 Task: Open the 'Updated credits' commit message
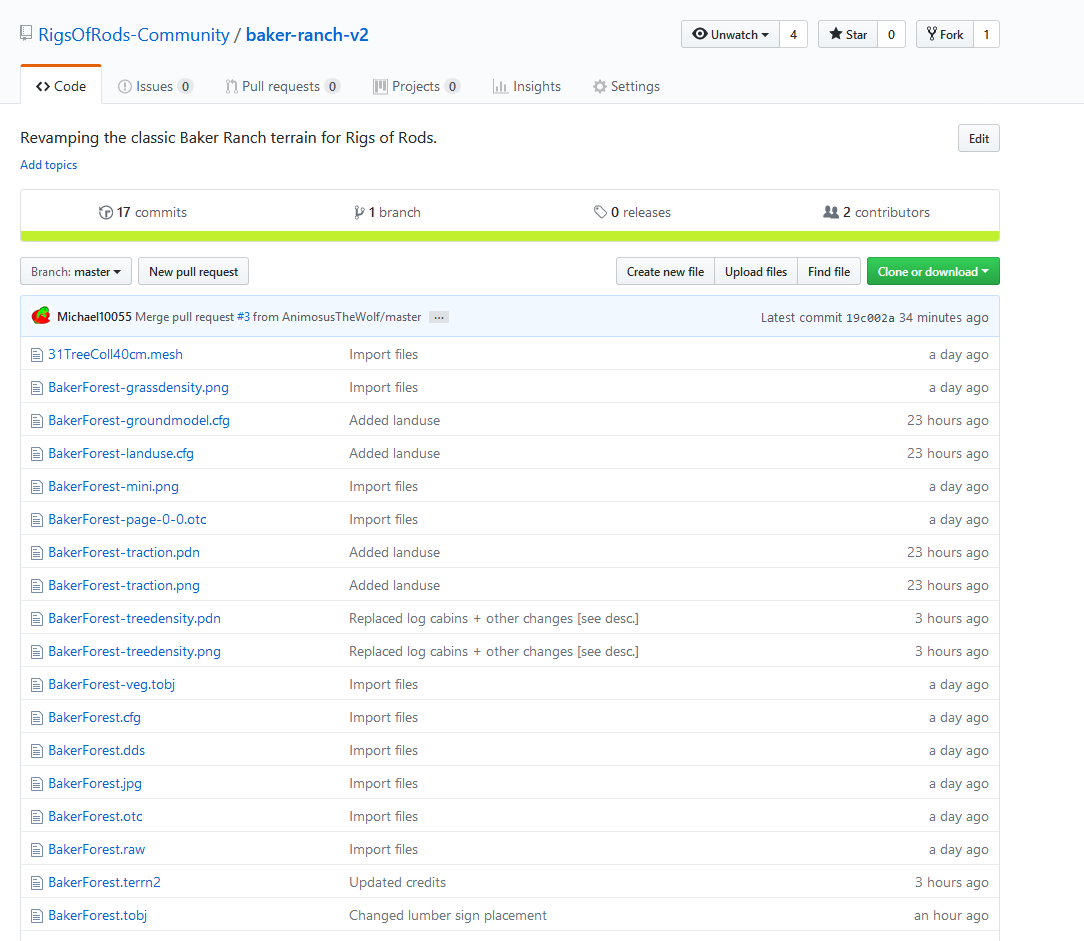tap(398, 882)
